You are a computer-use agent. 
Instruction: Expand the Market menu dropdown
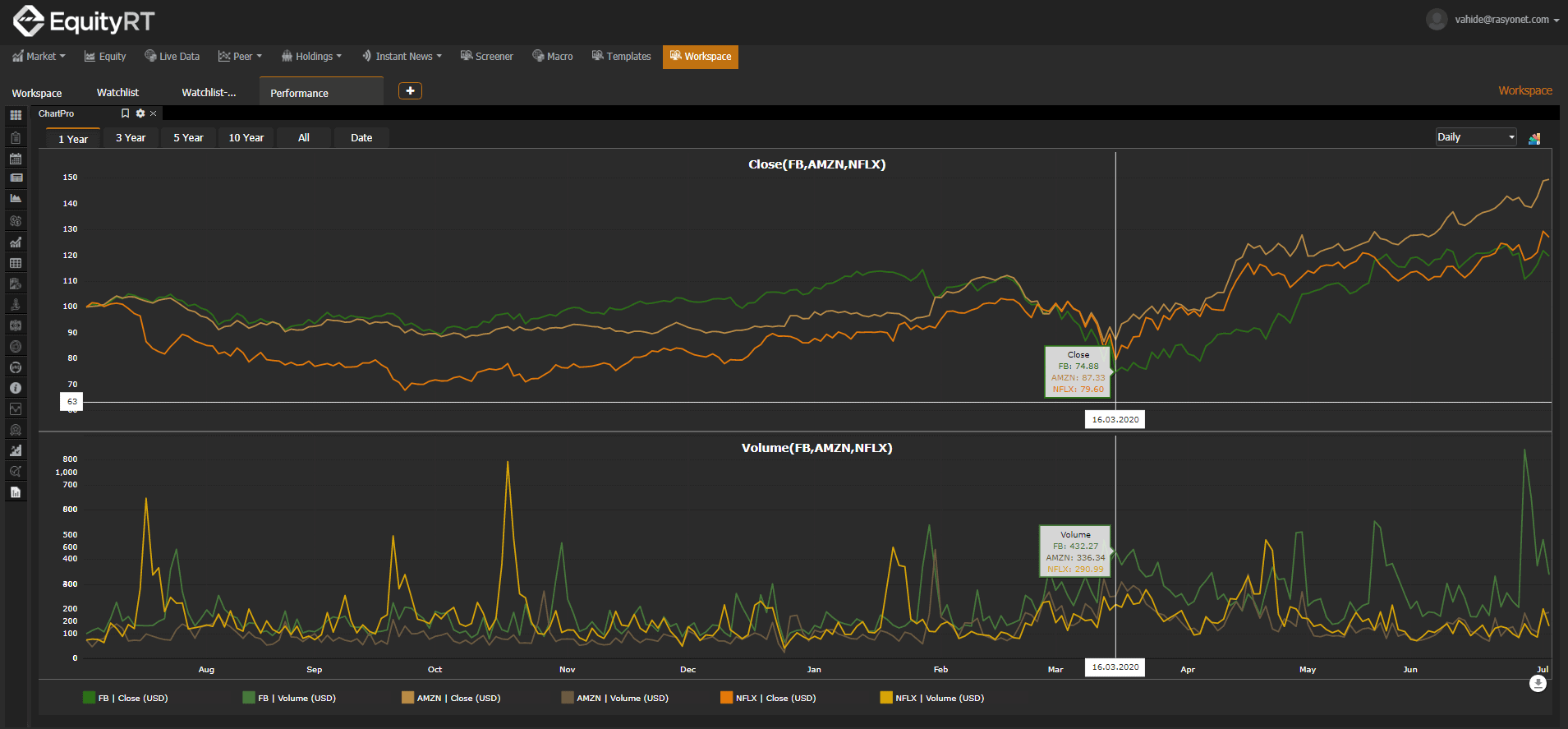(39, 57)
